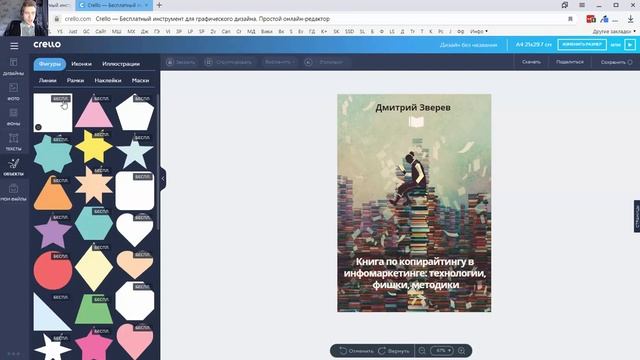Collapse the objects side panel
This screenshot has height=360, width=640.
point(163,179)
